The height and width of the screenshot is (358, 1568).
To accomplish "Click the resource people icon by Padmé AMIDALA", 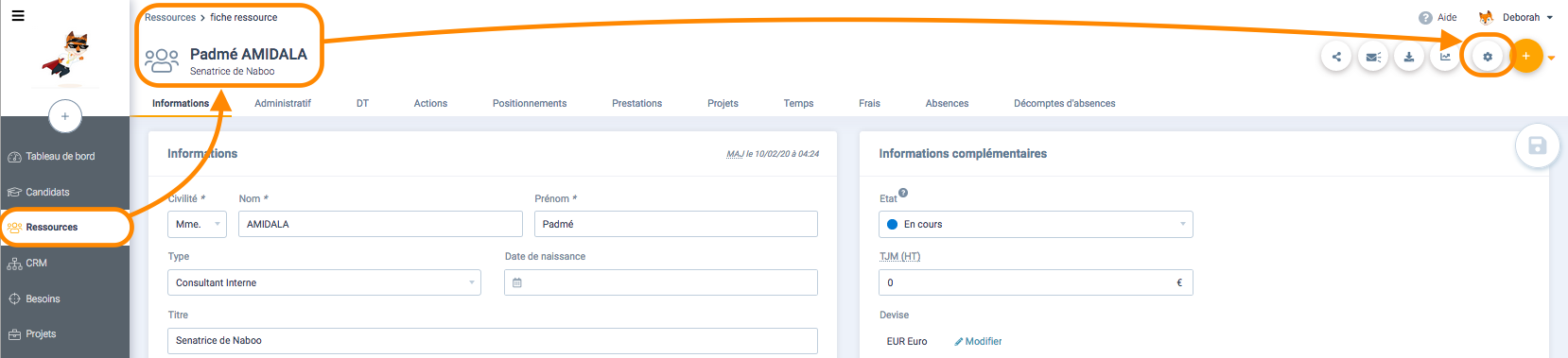I will pos(162,60).
